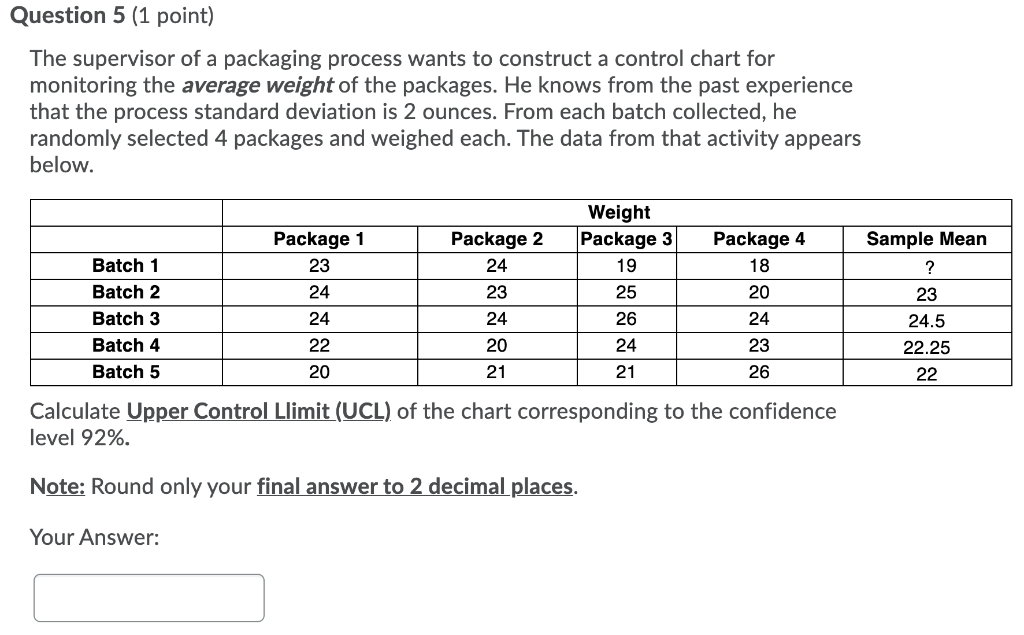Click the Weight column header

tap(618, 212)
